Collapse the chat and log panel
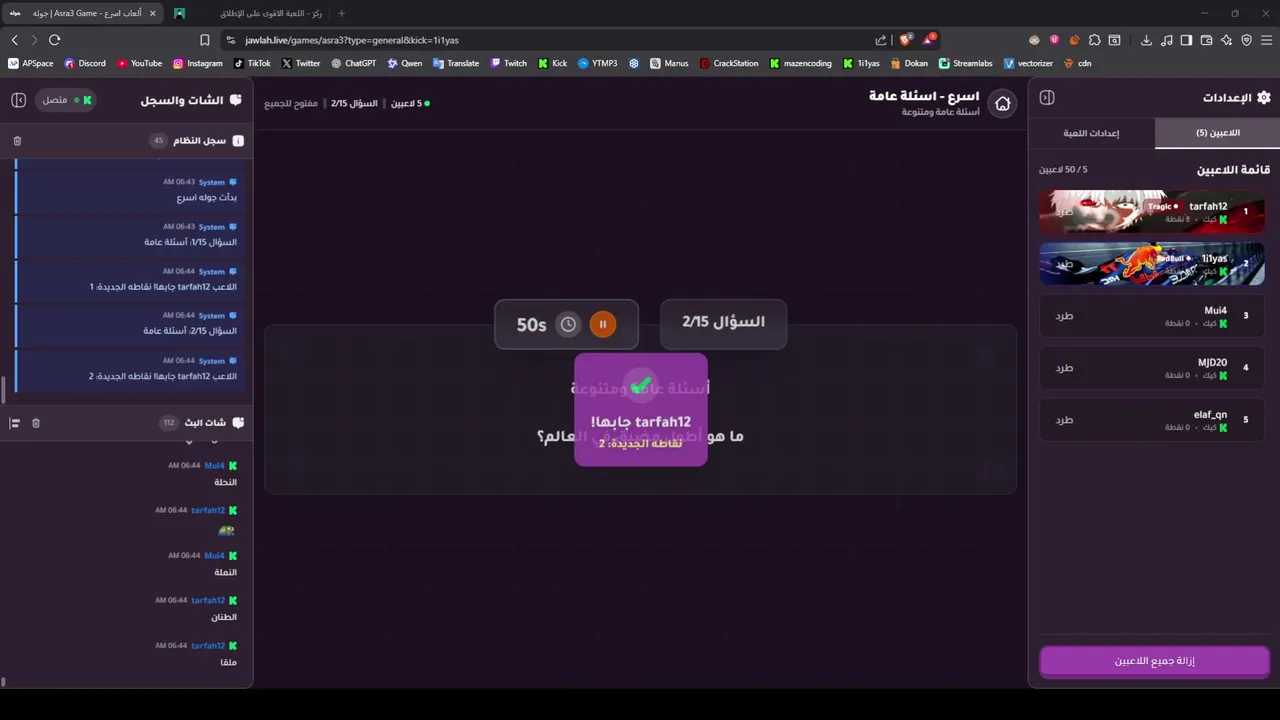Screen dimensions: 1280x720 pos(18,100)
